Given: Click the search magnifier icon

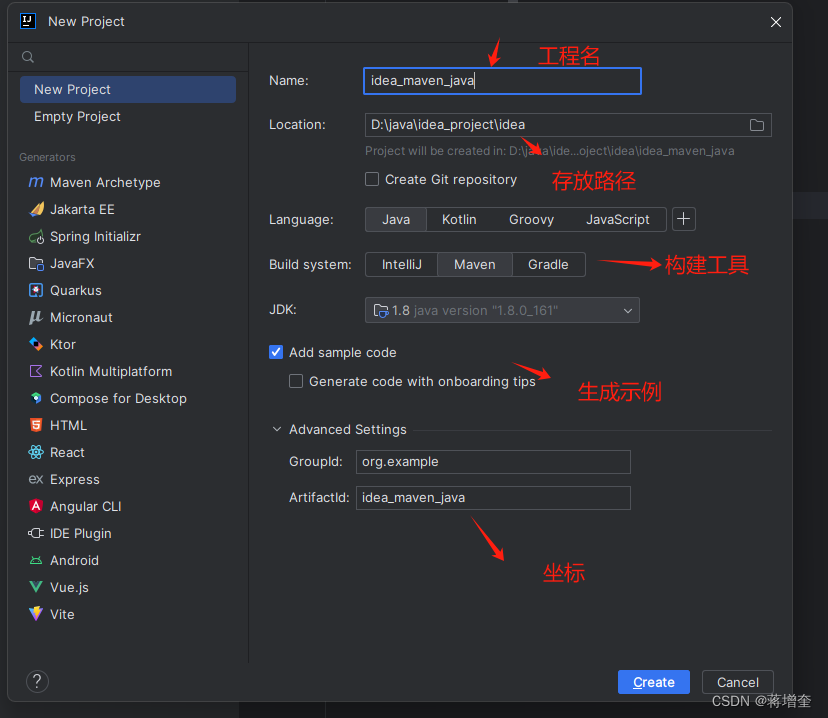Looking at the screenshot, I should pos(28,57).
